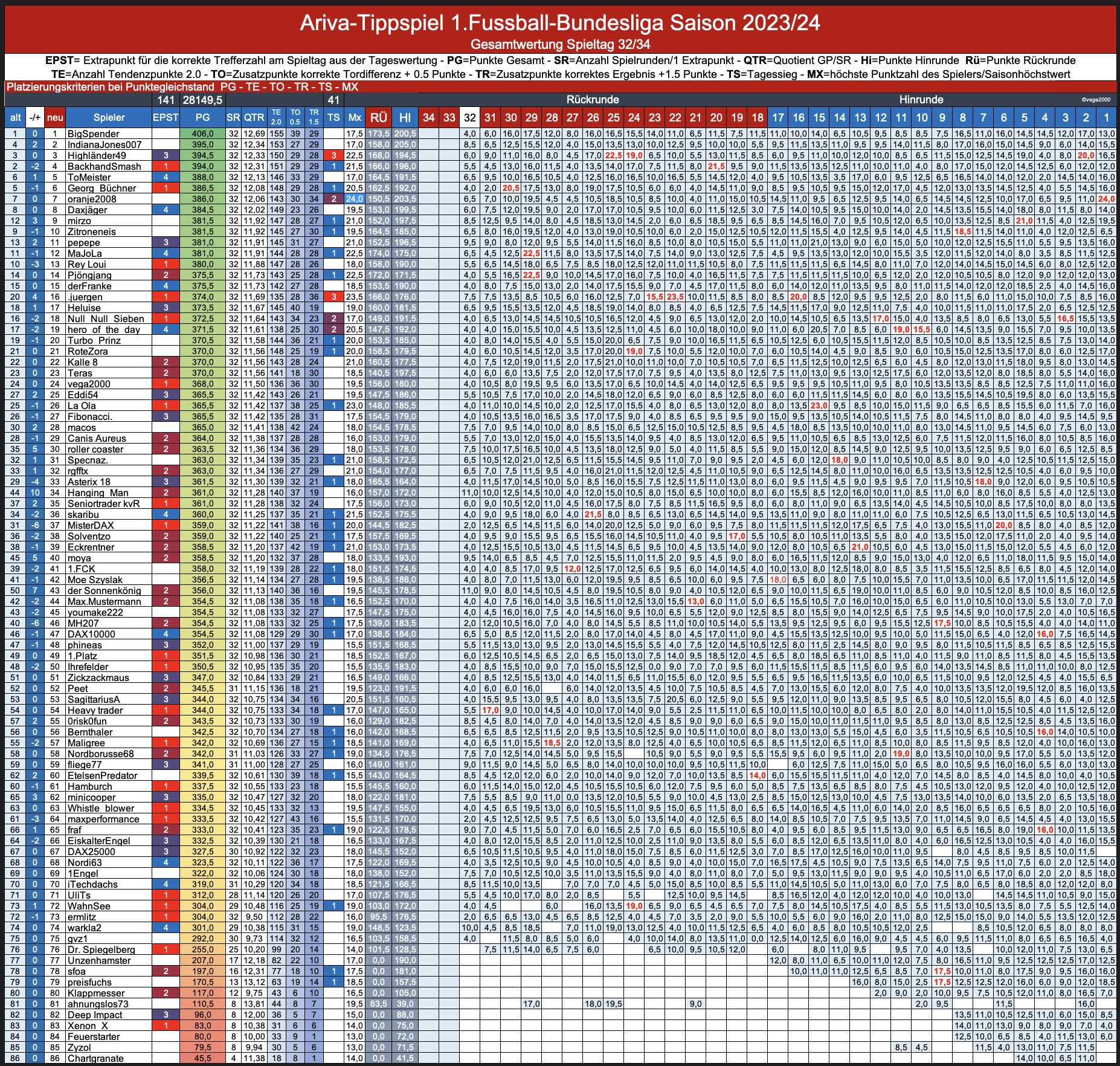Select the 'EPST' column header
This screenshot has width=1120, height=1066.
(x=166, y=117)
